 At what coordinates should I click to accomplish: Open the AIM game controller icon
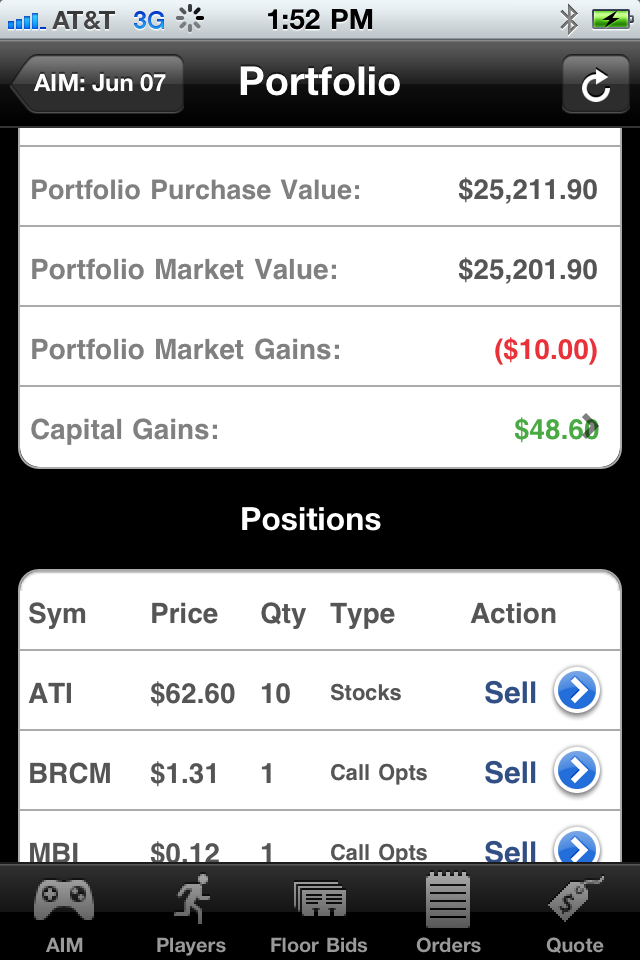tap(64, 899)
